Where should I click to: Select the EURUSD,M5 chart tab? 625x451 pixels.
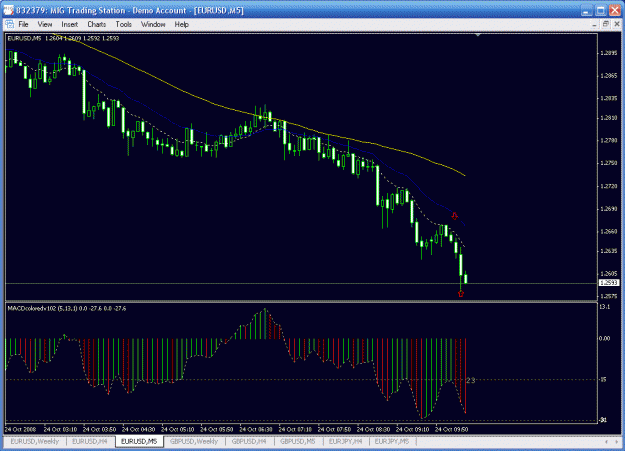139,441
